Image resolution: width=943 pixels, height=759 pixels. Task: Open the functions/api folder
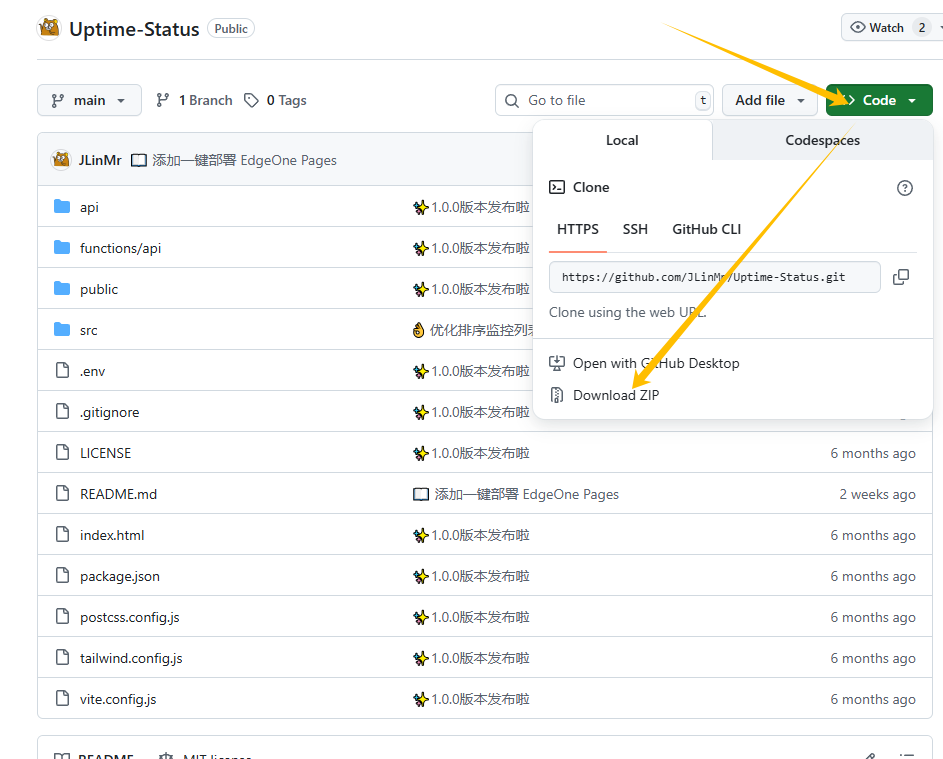120,248
